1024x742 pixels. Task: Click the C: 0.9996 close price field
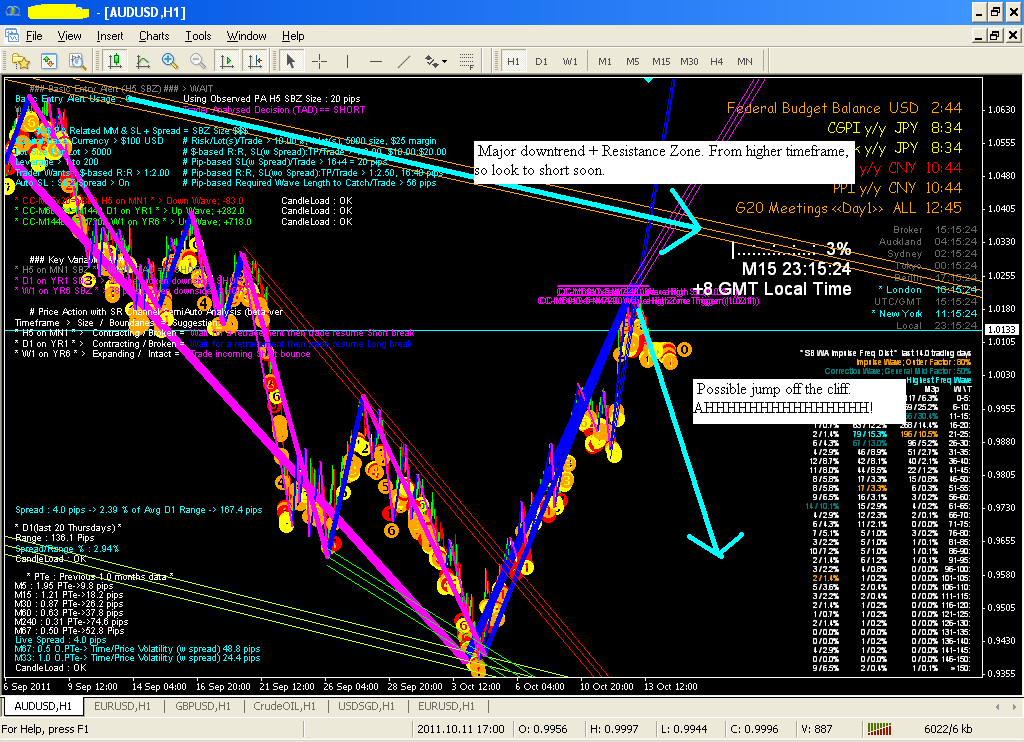click(x=755, y=729)
